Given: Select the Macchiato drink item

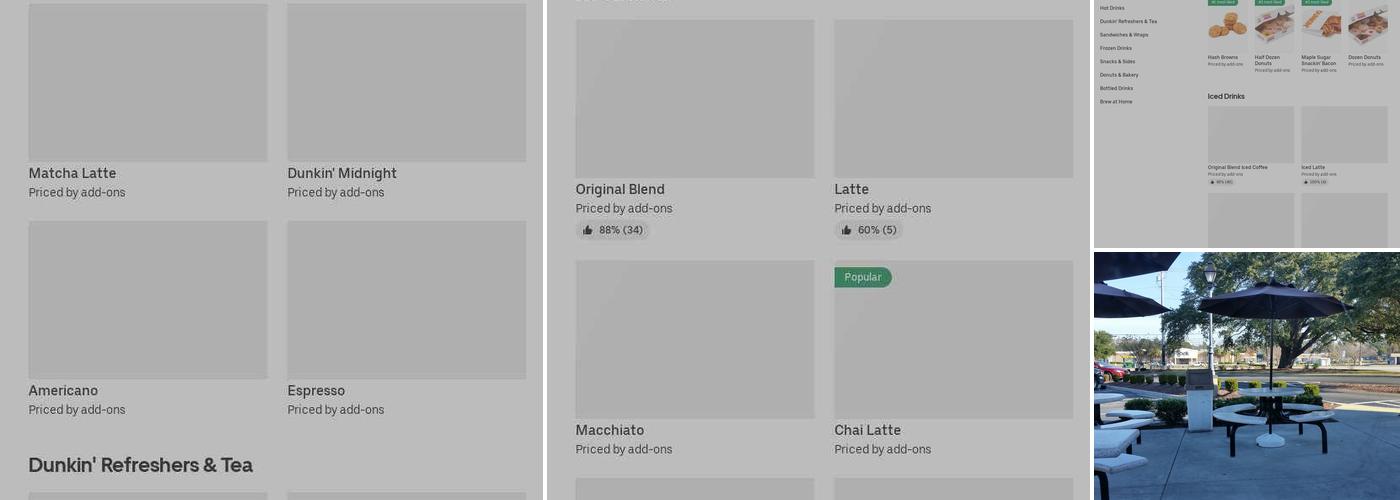Looking at the screenshot, I should [x=694, y=340].
